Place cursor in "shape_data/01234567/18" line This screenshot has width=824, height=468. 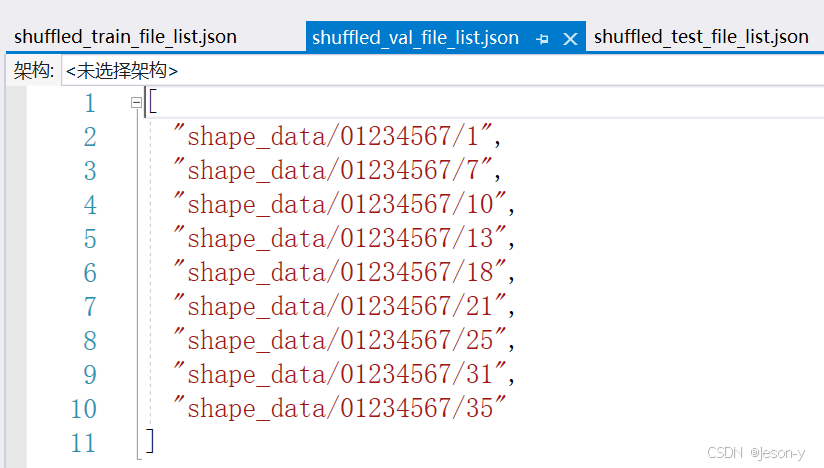coord(341,273)
